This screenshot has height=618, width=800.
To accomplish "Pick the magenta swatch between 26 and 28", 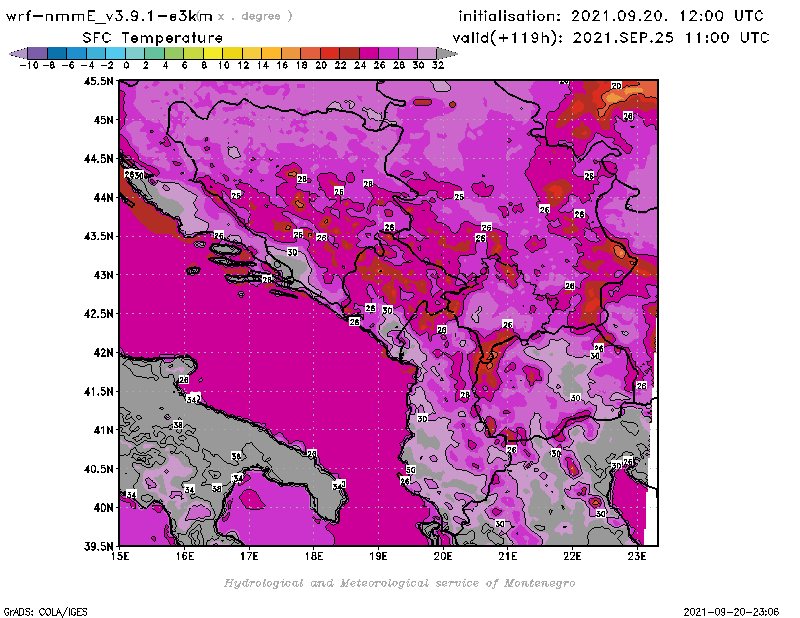I will [x=389, y=53].
